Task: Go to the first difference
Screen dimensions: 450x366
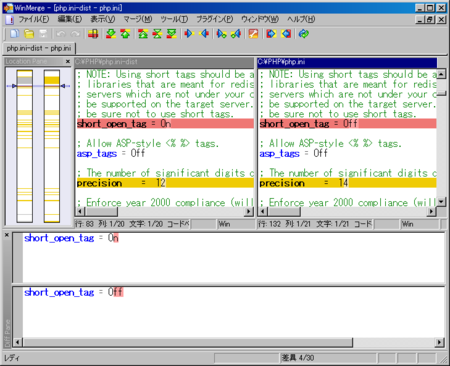Action: [x=143, y=34]
